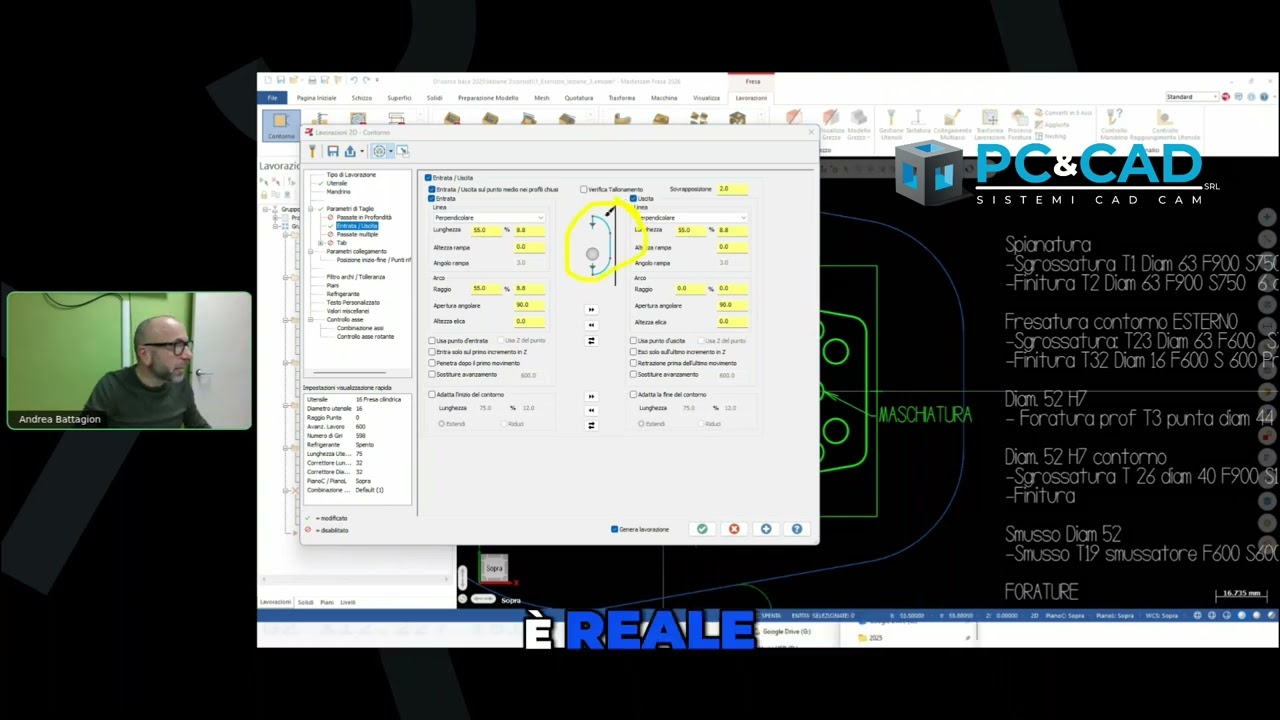Click the Visualizza Grezzo ribbon icon
This screenshot has width=1280, height=720.
click(x=830, y=125)
